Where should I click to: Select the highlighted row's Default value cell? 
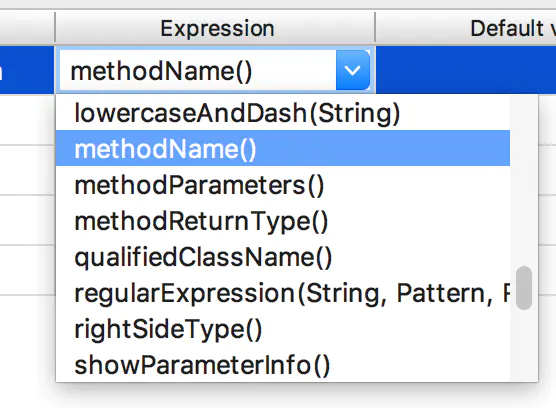point(466,70)
